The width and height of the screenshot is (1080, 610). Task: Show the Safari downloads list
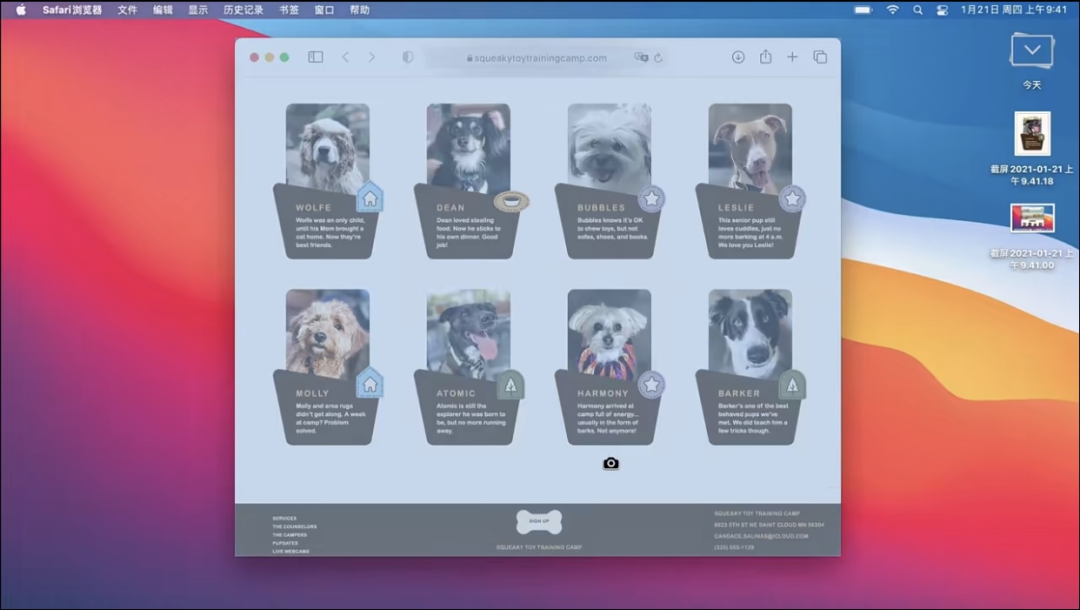click(x=738, y=57)
